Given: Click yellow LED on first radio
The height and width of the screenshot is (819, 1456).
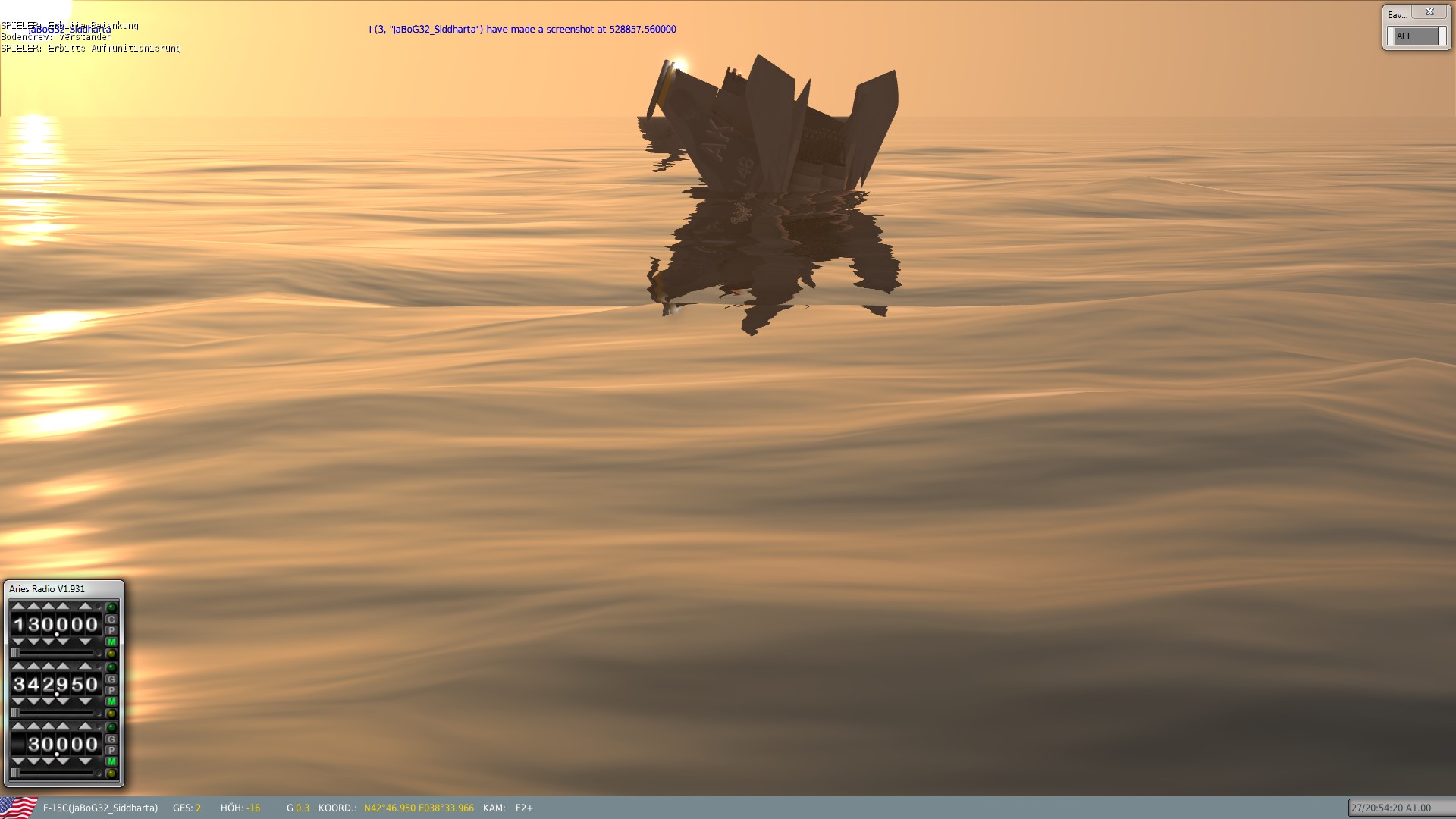Looking at the screenshot, I should coord(111,653).
